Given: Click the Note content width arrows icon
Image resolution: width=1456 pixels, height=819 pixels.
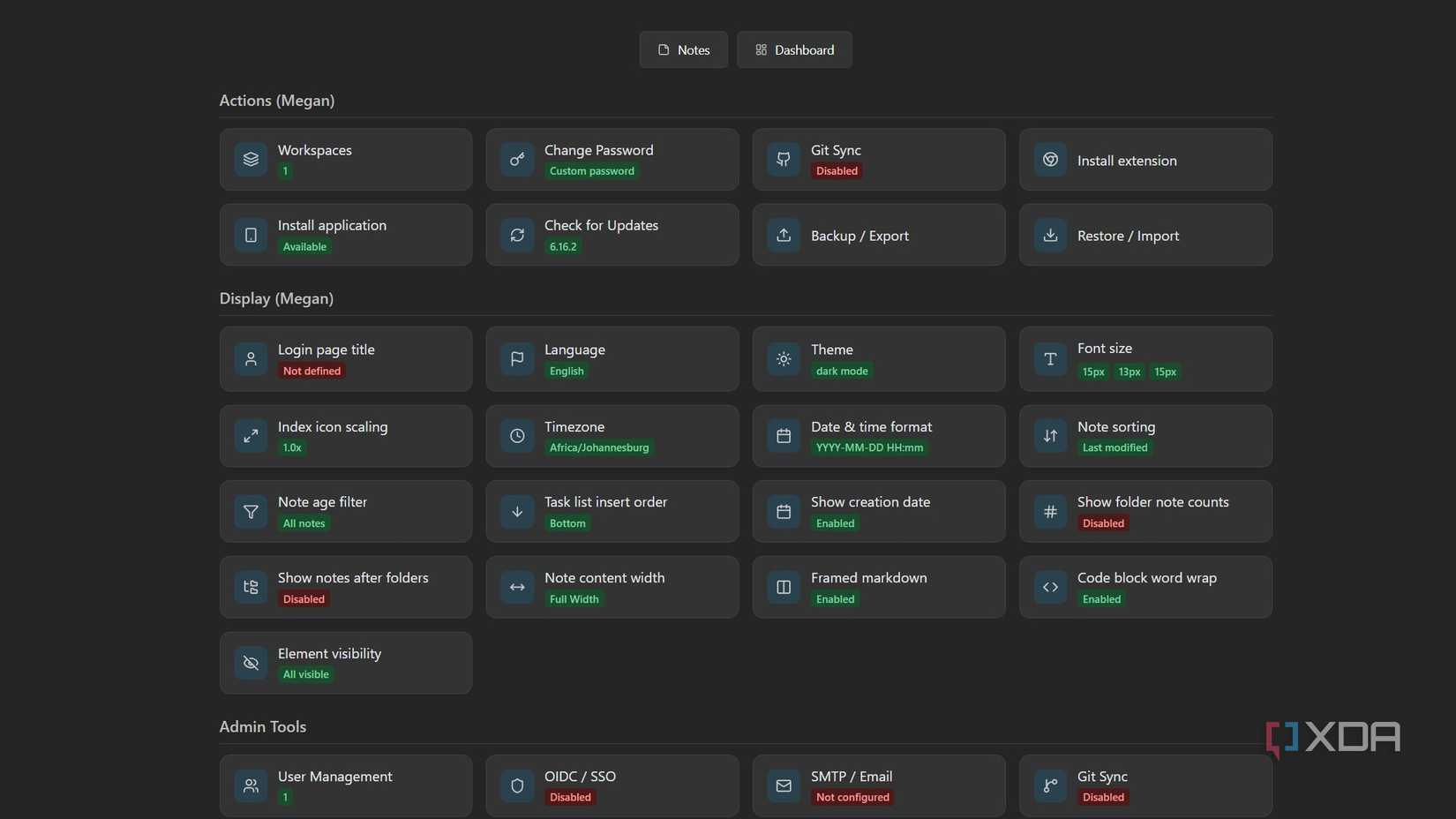Looking at the screenshot, I should (x=517, y=587).
